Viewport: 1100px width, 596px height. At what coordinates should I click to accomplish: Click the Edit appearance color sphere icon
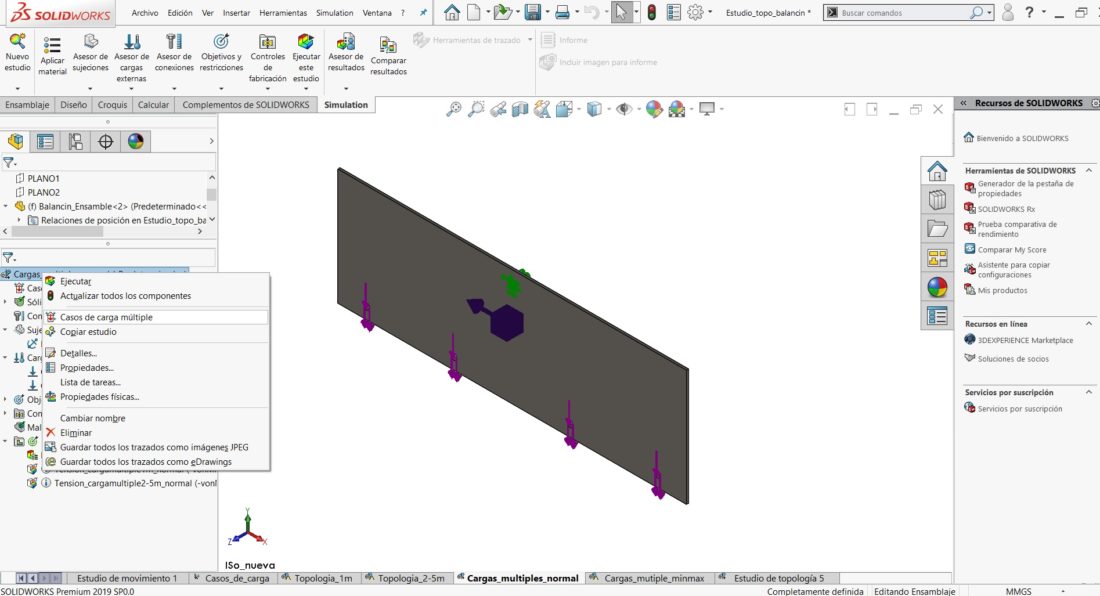pyautogui.click(x=654, y=109)
